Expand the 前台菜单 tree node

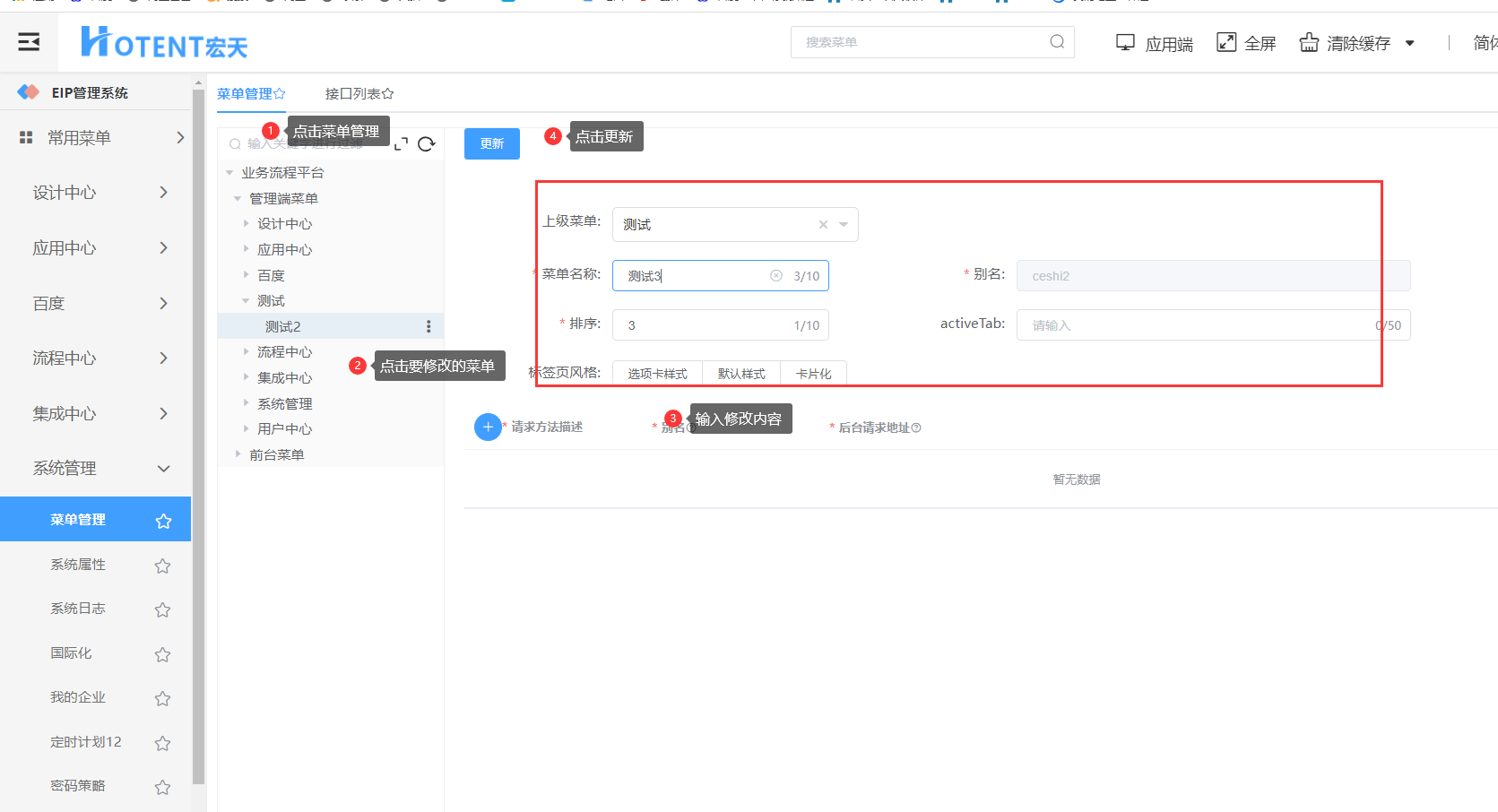238,454
